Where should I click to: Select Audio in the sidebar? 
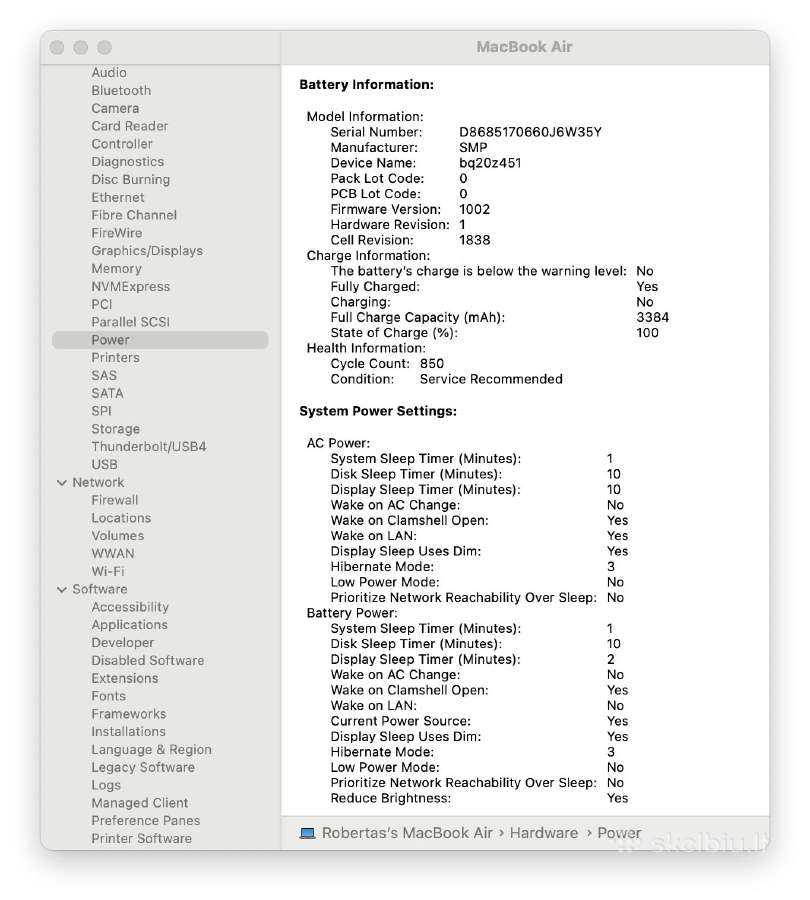click(x=109, y=73)
